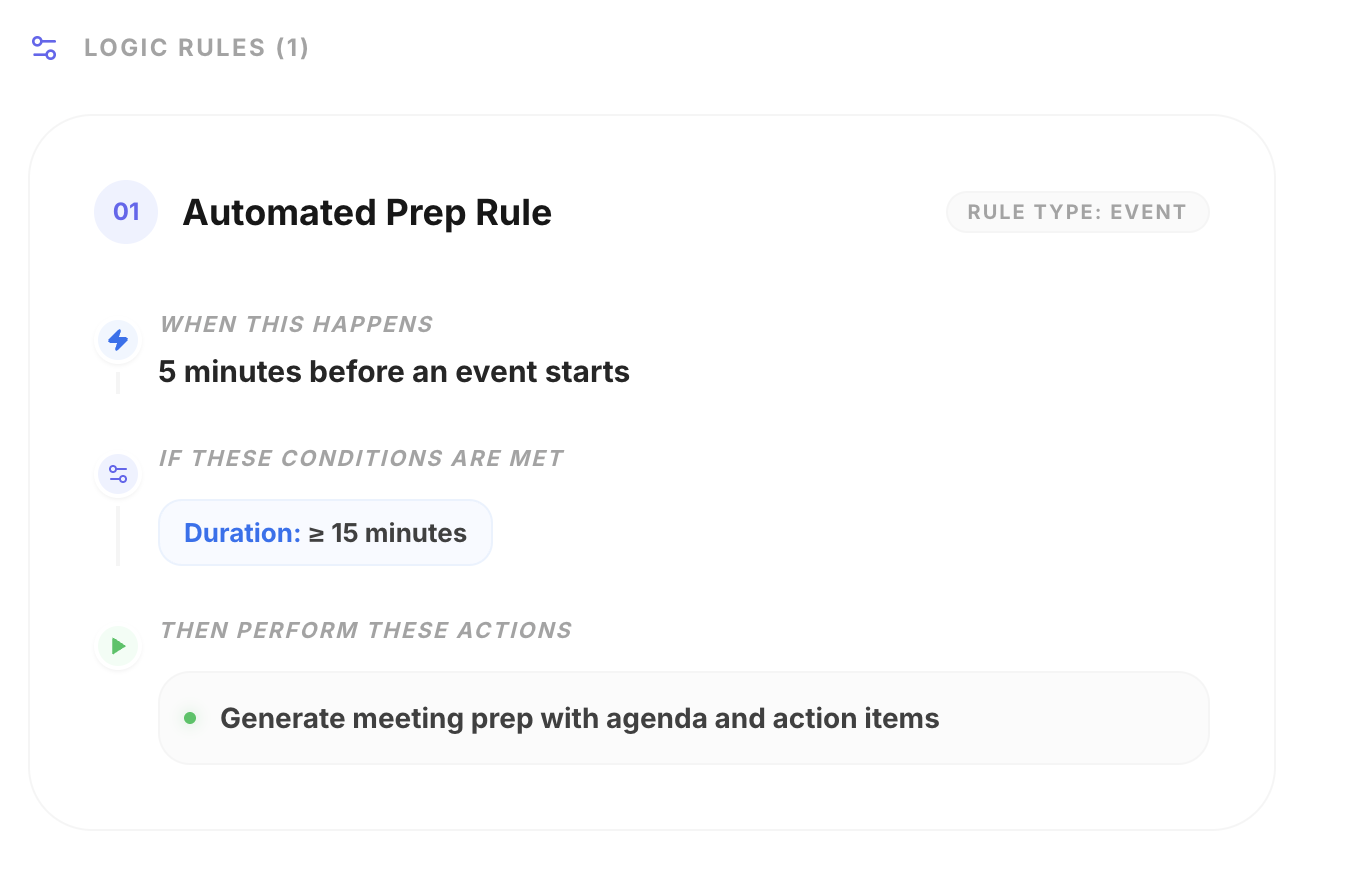Click the Duration condition chip
This screenshot has height=870, width=1356.
[325, 533]
